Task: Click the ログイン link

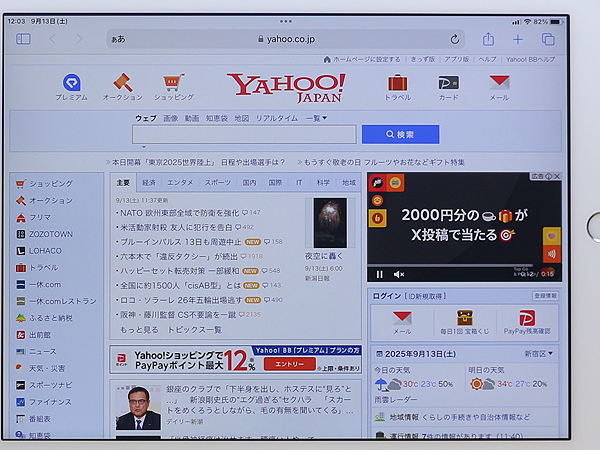Action: (386, 296)
